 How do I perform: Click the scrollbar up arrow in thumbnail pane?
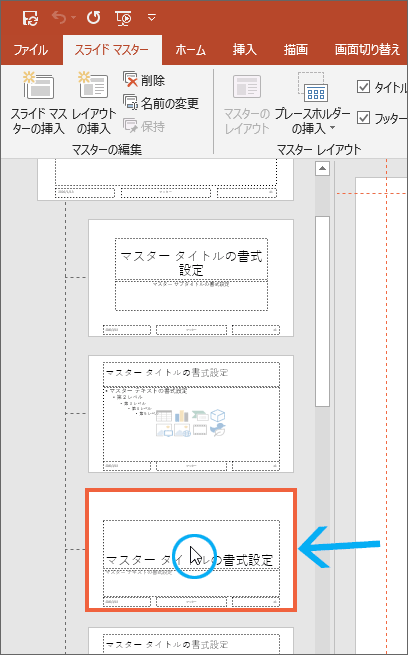click(322, 168)
